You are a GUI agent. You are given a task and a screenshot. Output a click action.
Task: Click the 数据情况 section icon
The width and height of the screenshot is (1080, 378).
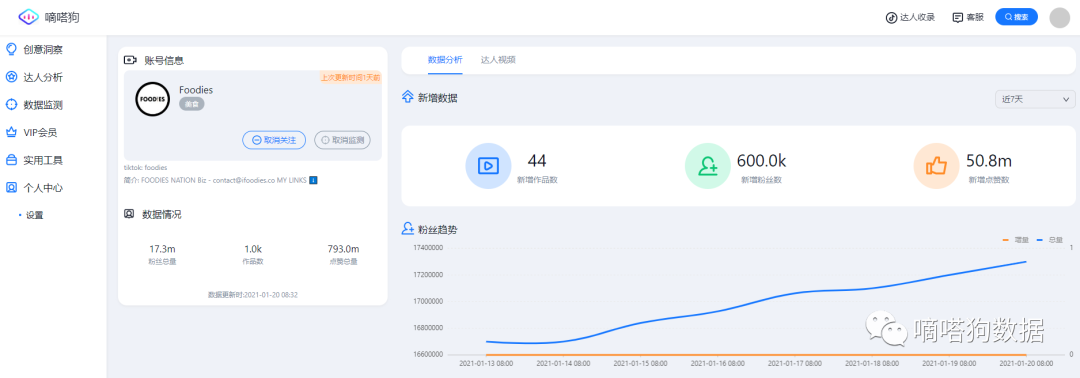(x=129, y=214)
